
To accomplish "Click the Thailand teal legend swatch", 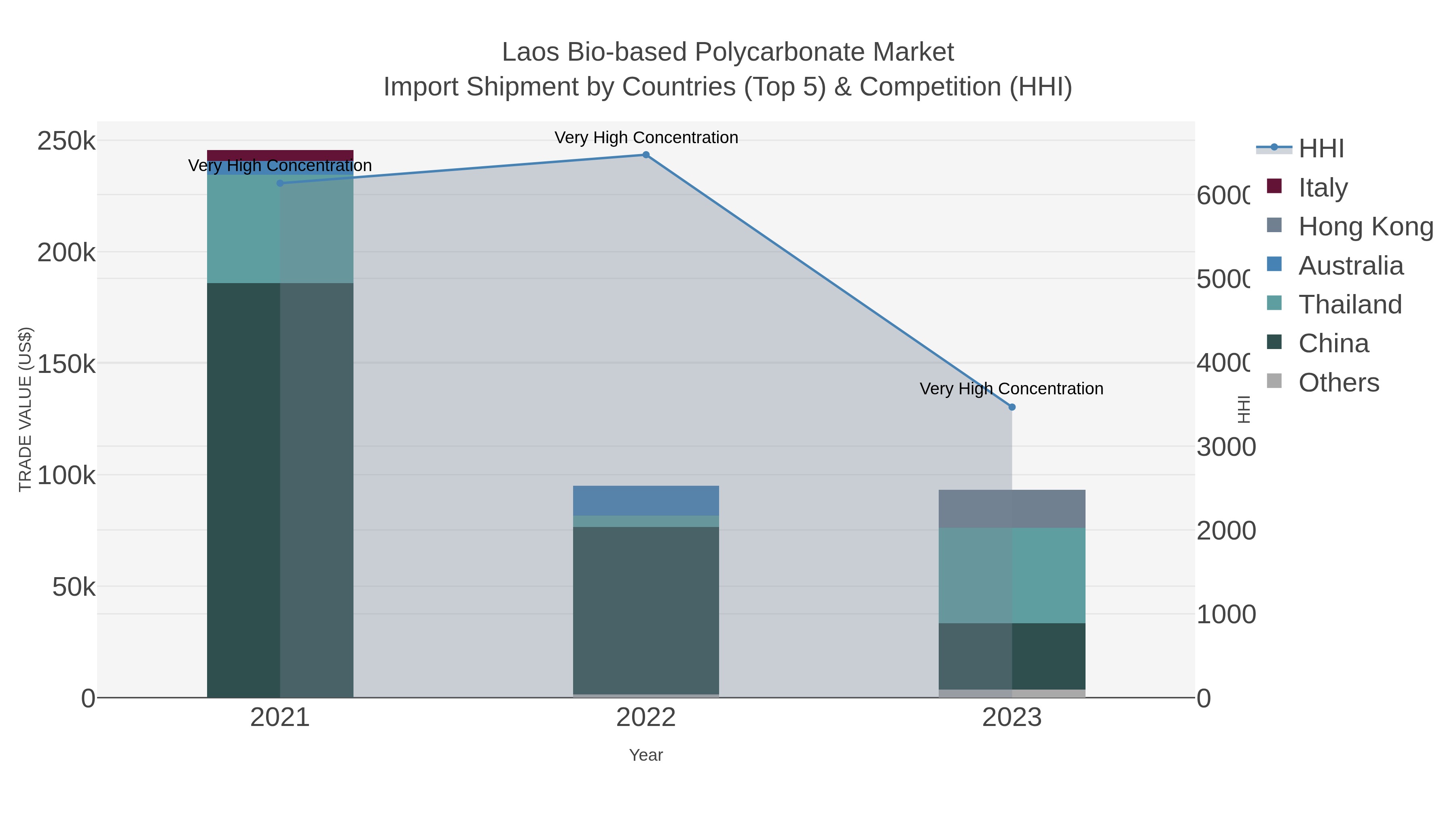I will (x=1274, y=303).
